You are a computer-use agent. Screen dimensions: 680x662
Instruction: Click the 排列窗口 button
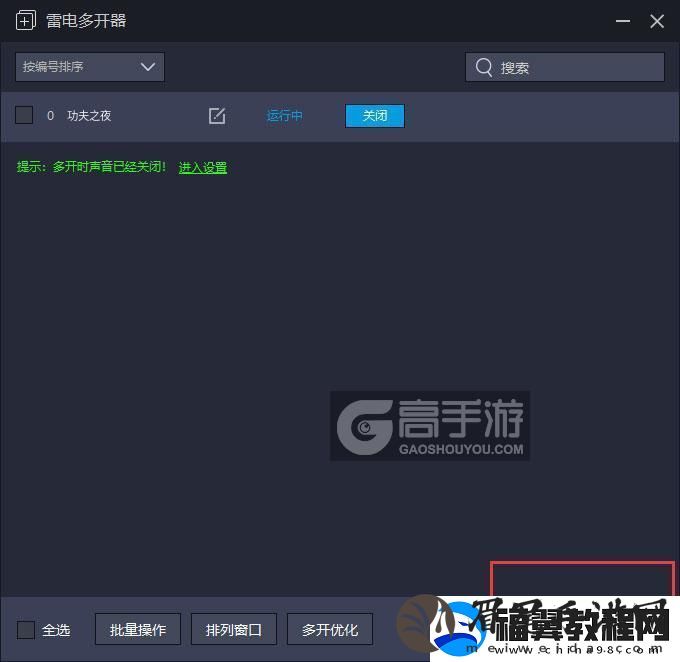click(x=234, y=629)
